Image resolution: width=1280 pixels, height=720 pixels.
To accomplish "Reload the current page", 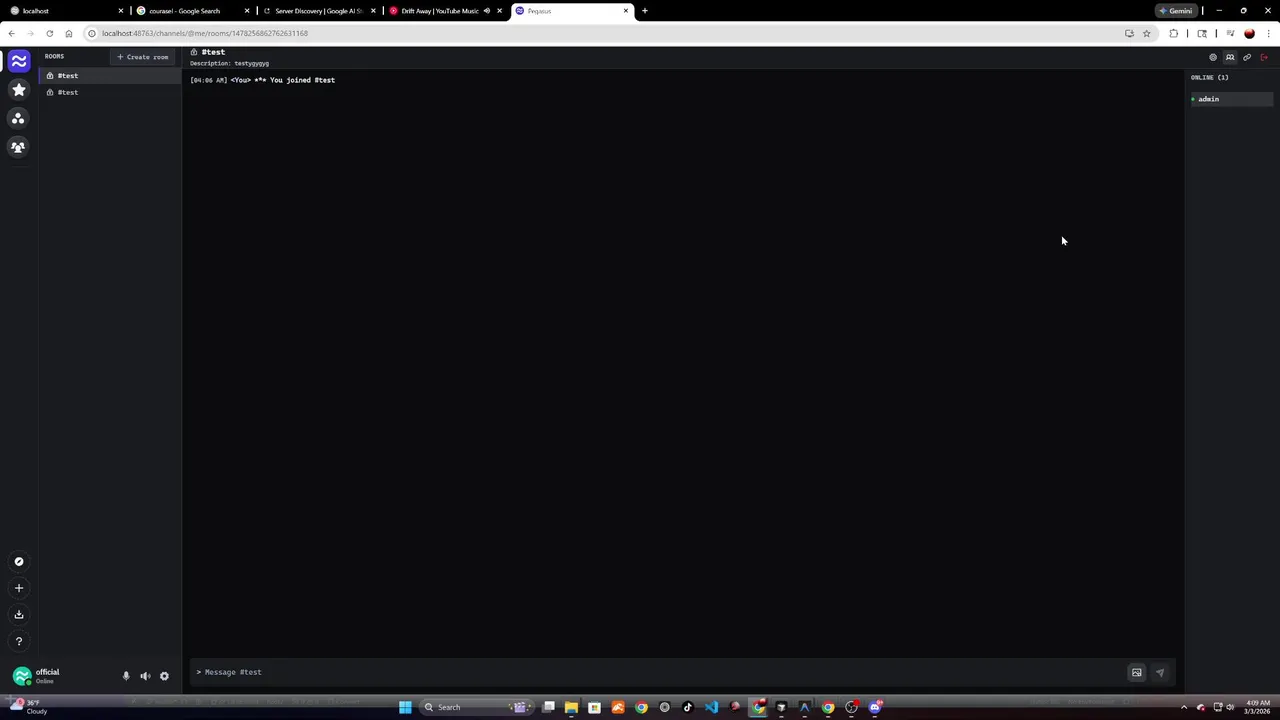I will tap(49, 33).
